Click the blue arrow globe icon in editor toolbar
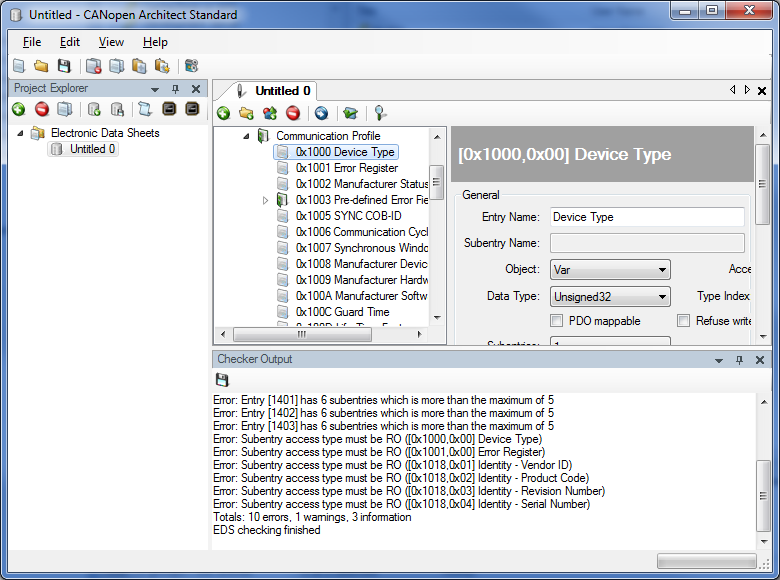The height and width of the screenshot is (580, 780). coord(321,113)
